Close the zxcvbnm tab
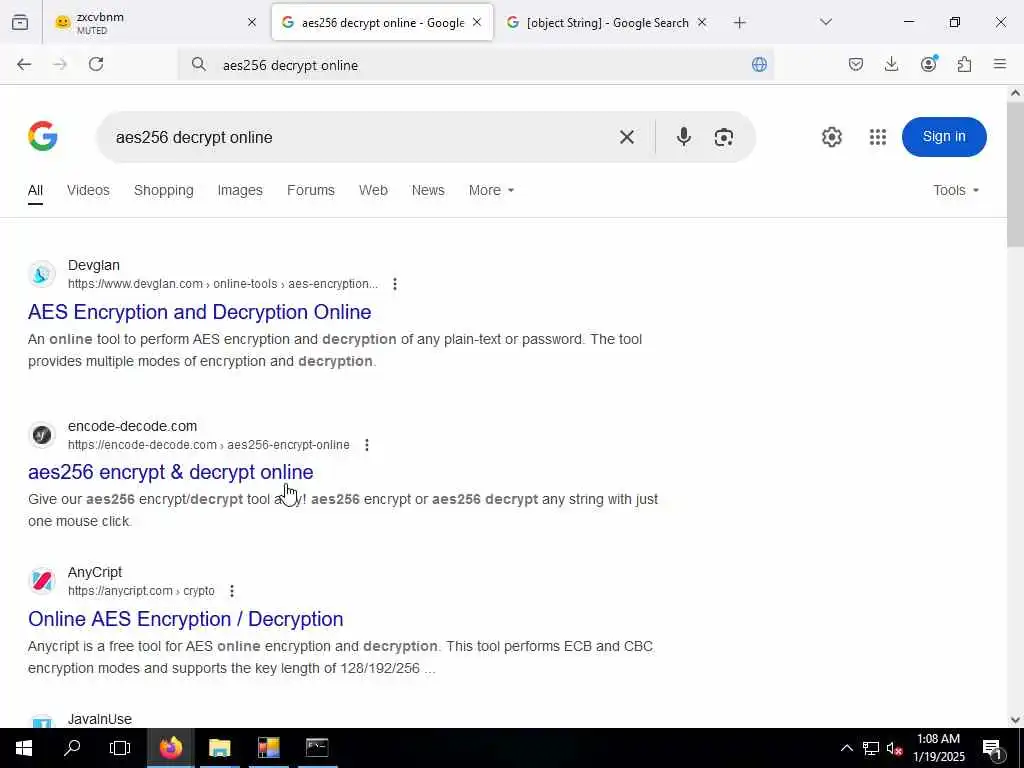 [252, 23]
